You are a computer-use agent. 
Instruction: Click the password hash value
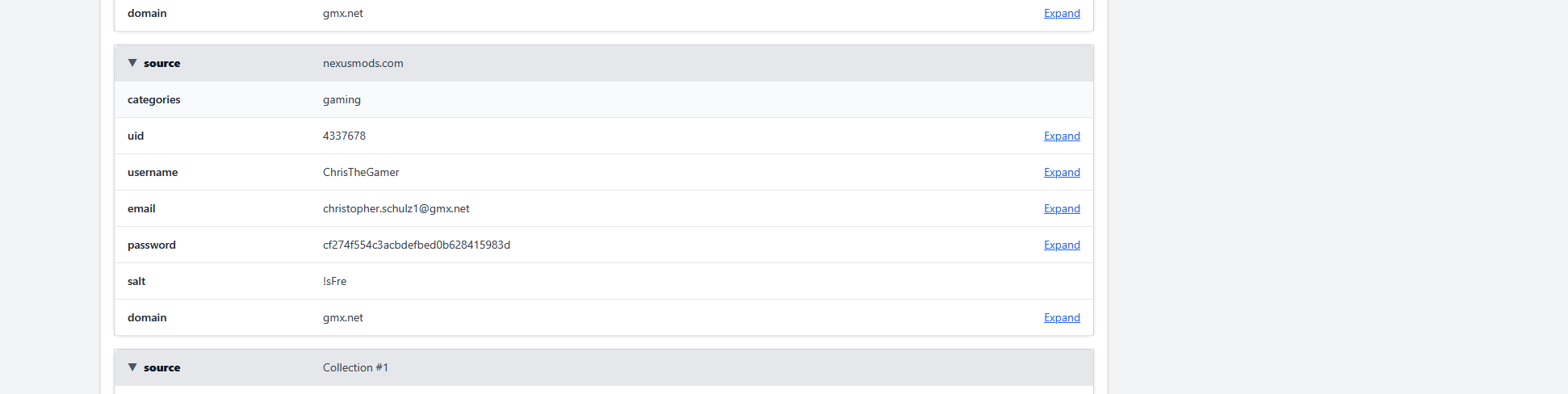[416, 245]
